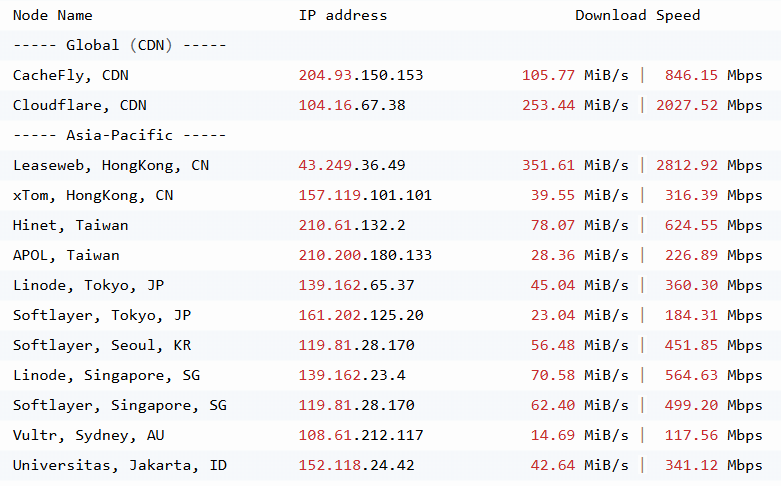Click the Hinet, Taiwan node name

click(71, 226)
